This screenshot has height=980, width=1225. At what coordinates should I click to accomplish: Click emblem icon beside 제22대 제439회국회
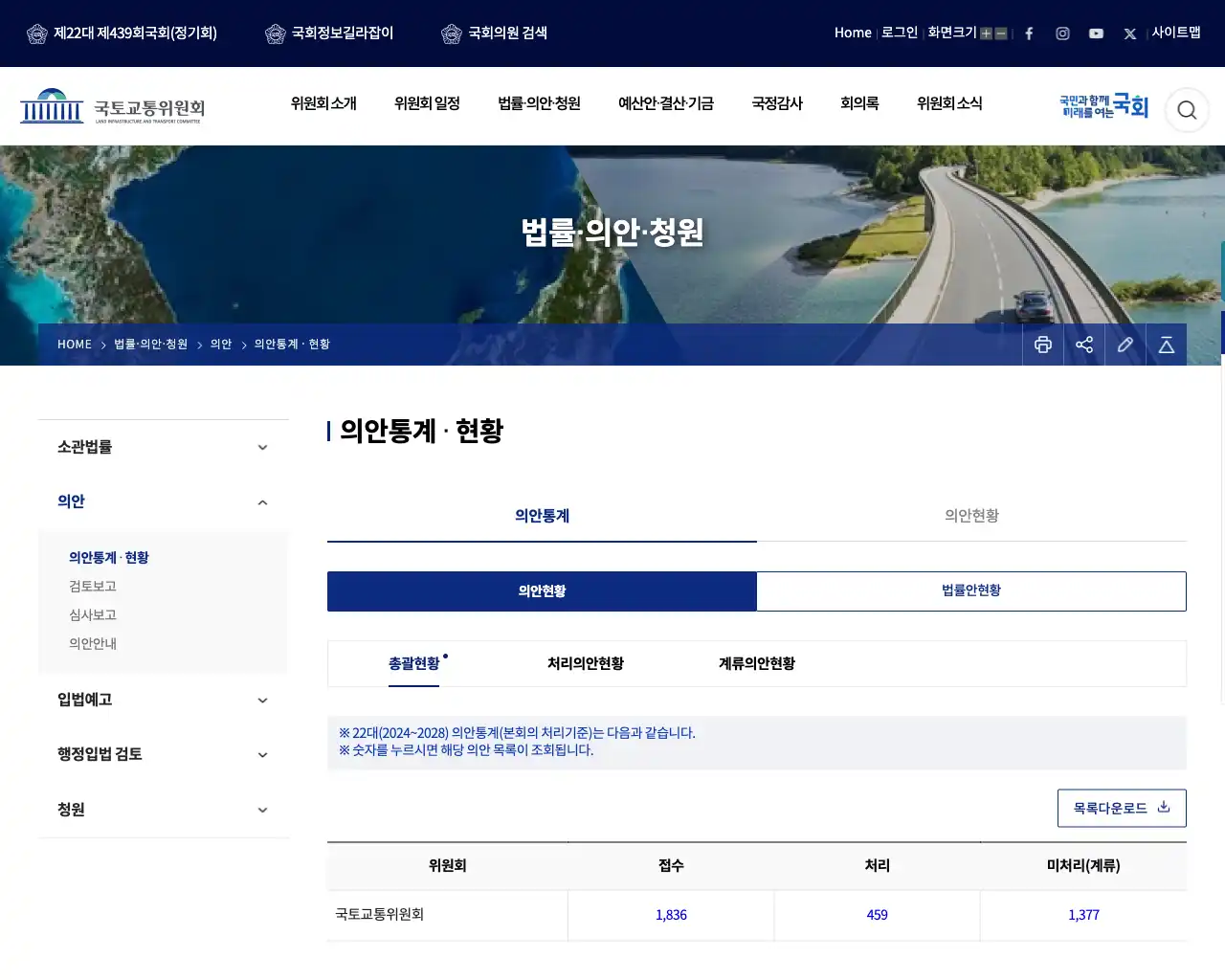pos(37,33)
